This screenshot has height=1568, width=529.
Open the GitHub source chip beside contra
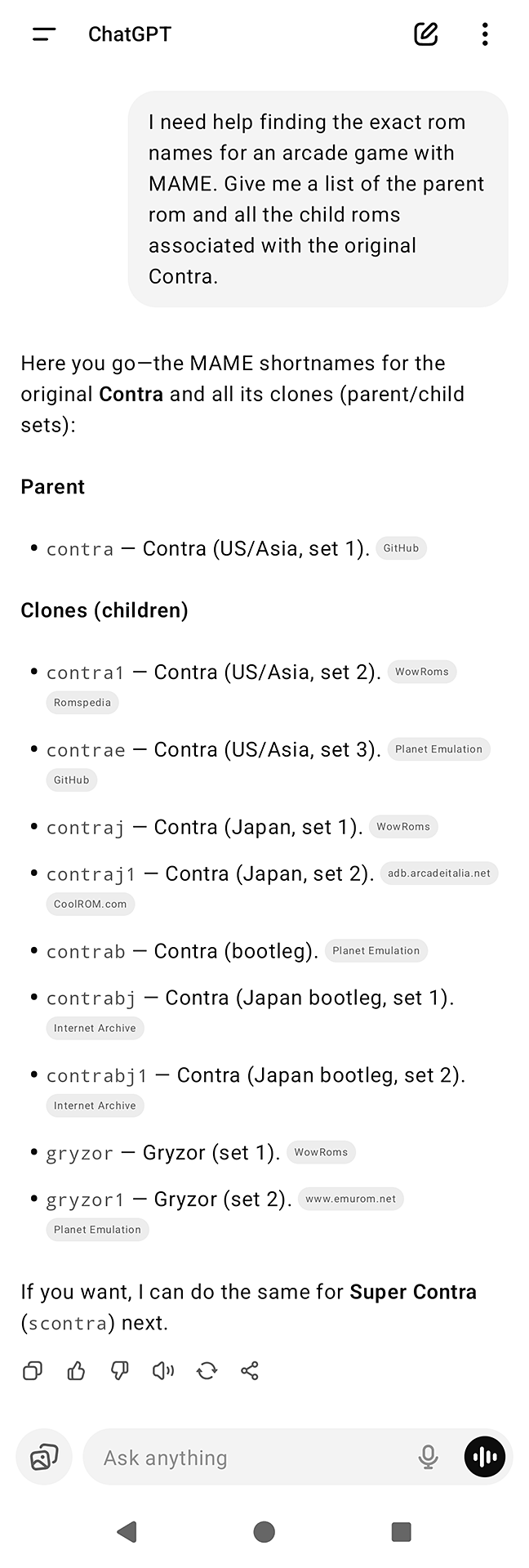401,548
